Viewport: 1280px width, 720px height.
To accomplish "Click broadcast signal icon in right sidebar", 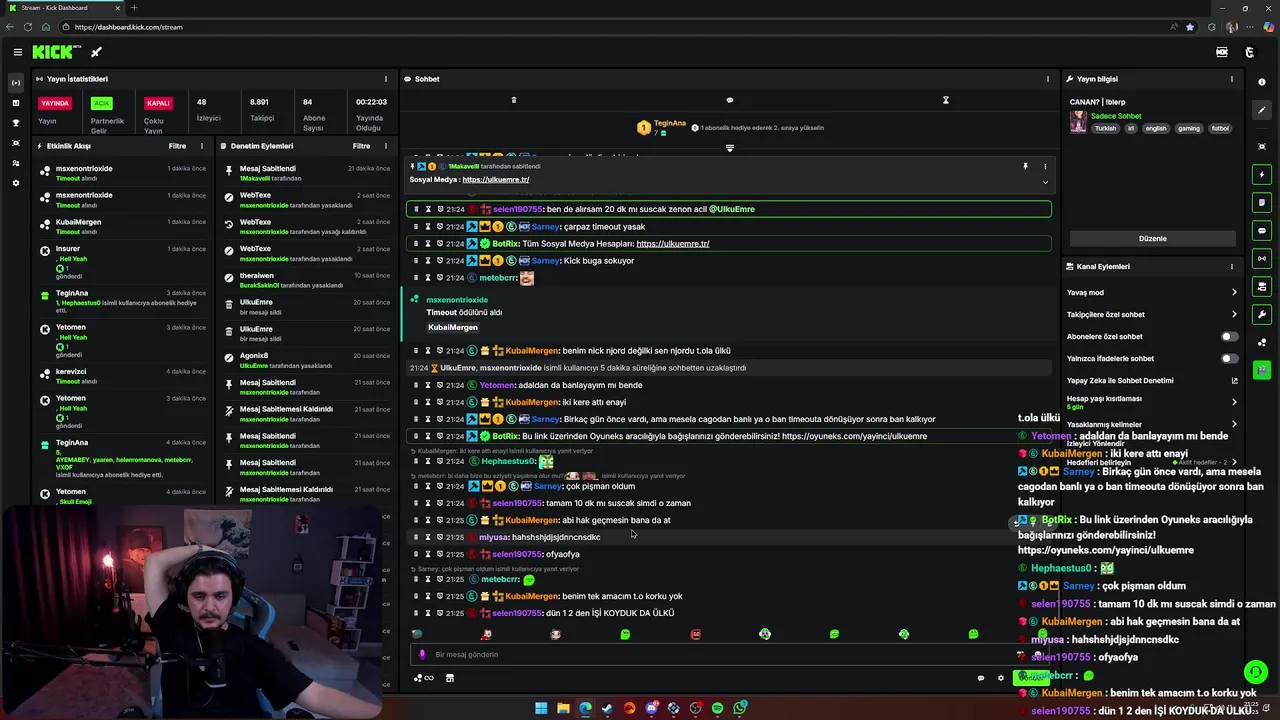I will point(1262,258).
